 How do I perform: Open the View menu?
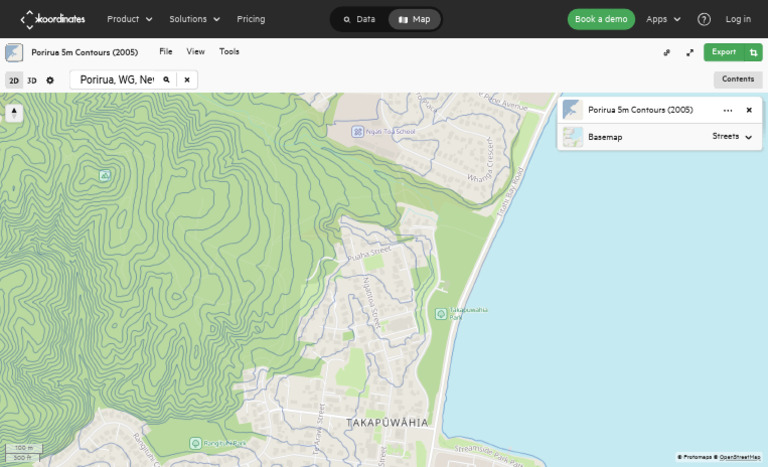[195, 51]
